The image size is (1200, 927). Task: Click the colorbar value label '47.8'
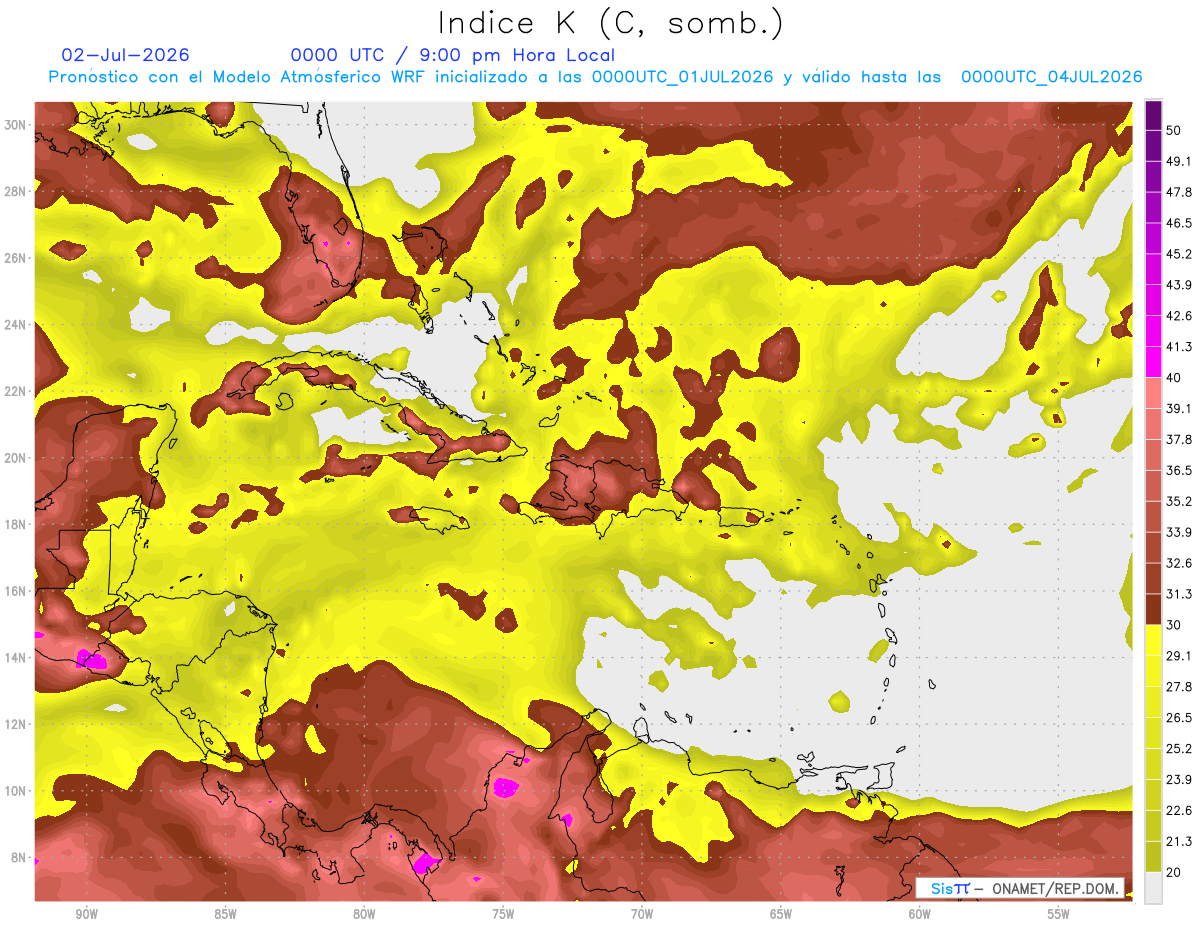click(x=1179, y=192)
